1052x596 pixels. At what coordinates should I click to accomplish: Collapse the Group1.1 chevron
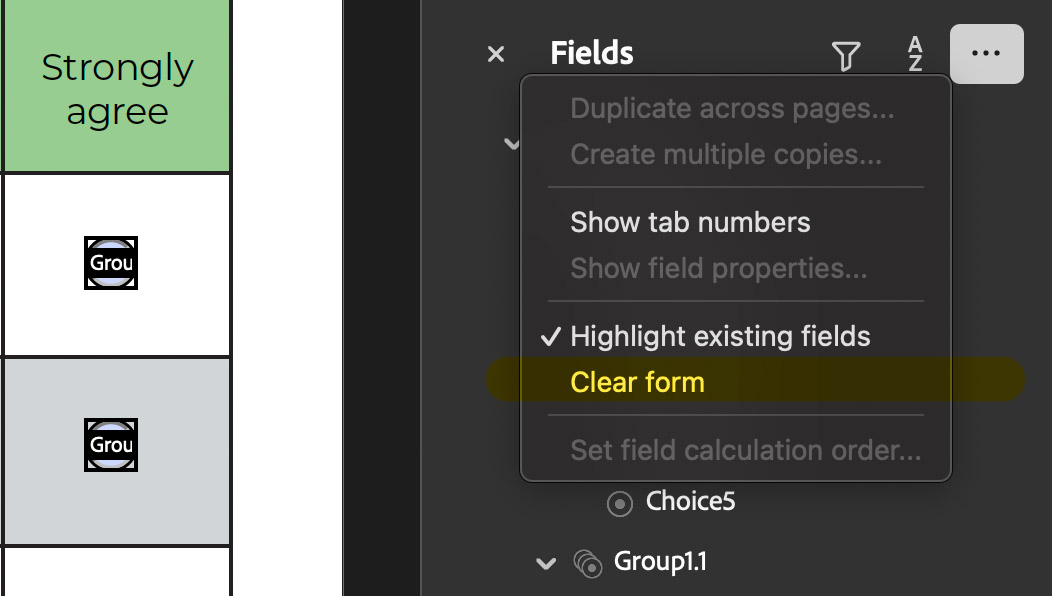(546, 563)
